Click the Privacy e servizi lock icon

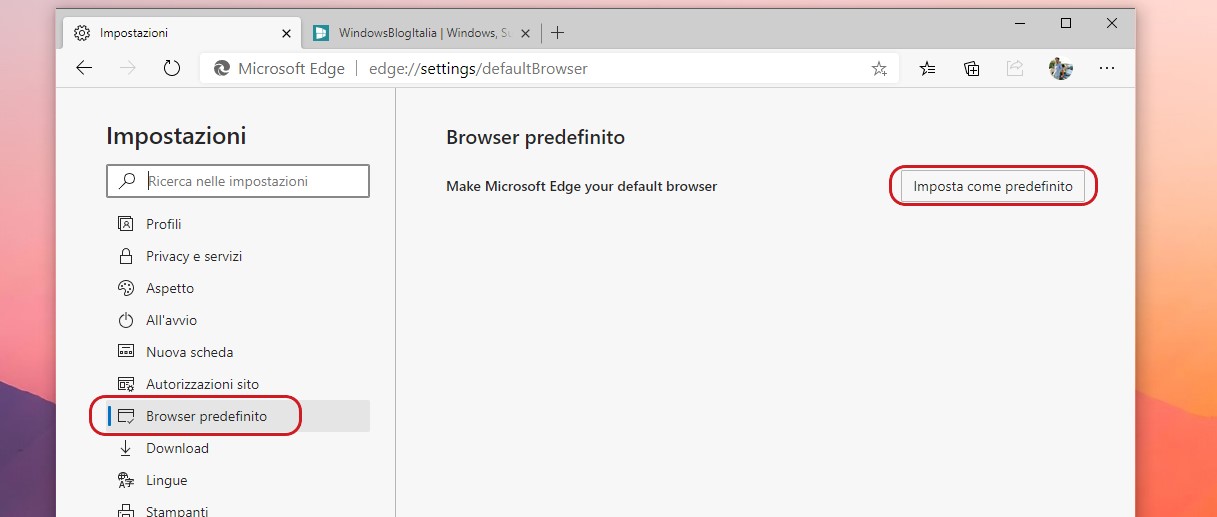coord(126,256)
